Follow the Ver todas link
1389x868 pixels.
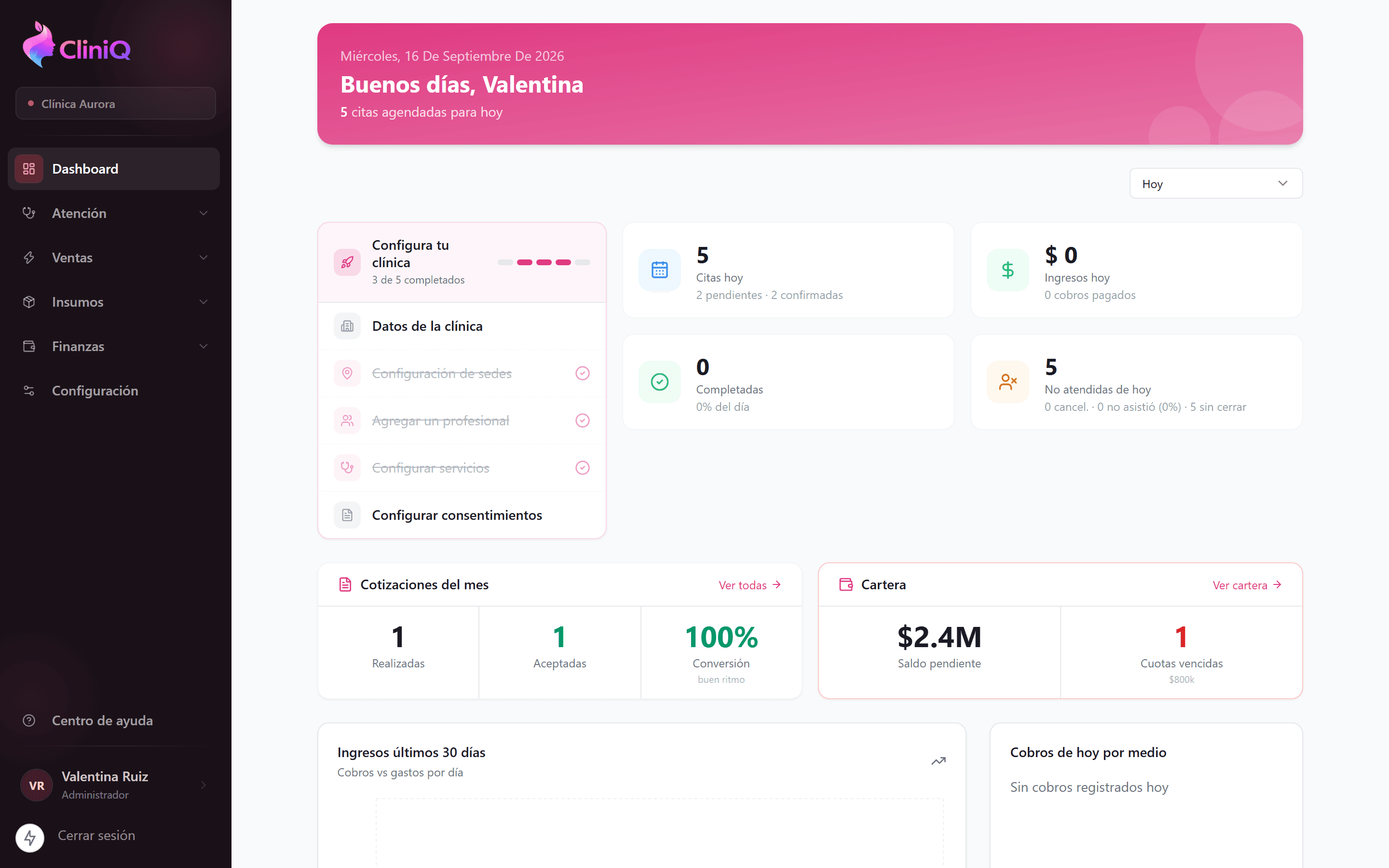pyautogui.click(x=749, y=585)
